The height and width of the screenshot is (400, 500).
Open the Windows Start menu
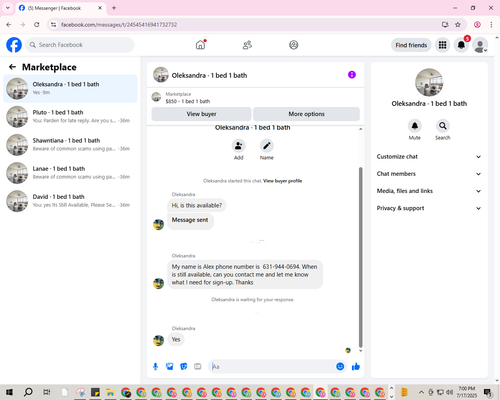tap(9, 392)
